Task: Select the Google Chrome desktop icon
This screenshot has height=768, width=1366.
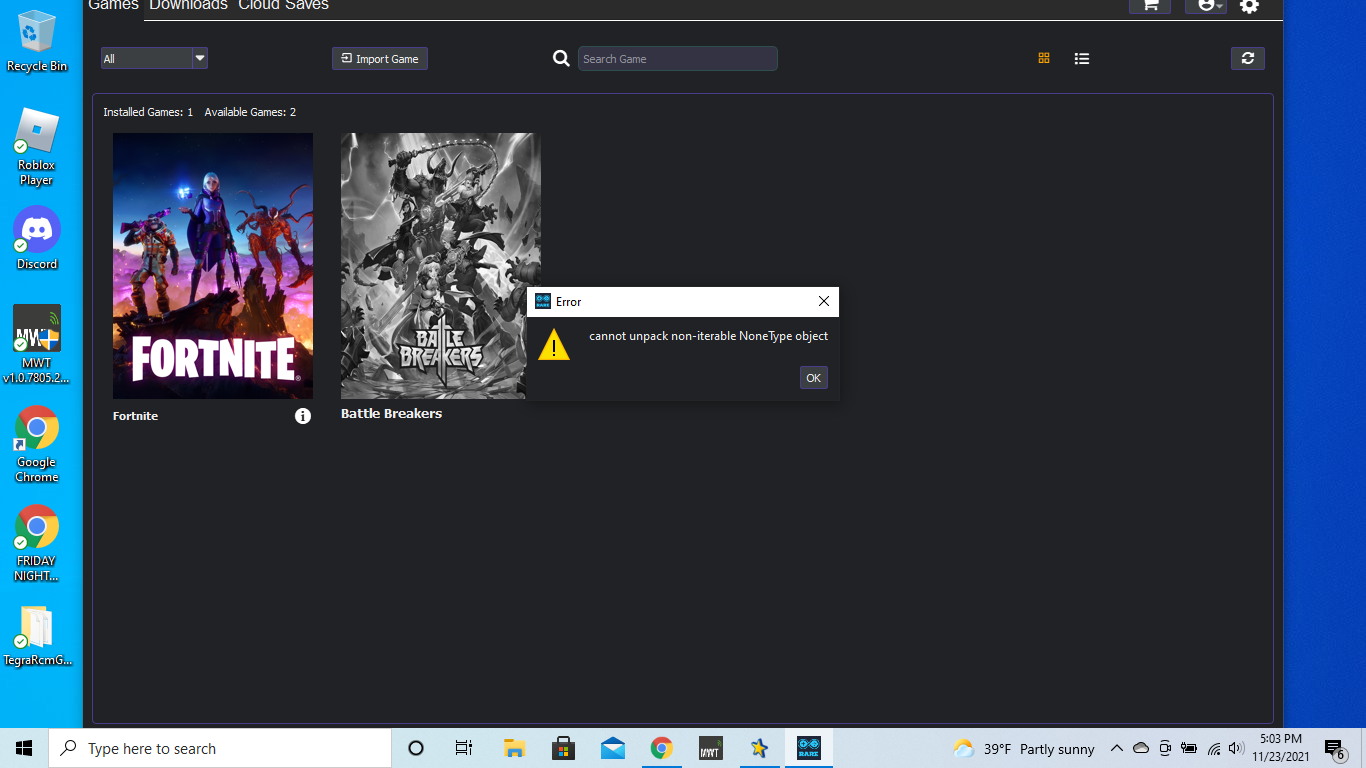Action: coord(37,445)
